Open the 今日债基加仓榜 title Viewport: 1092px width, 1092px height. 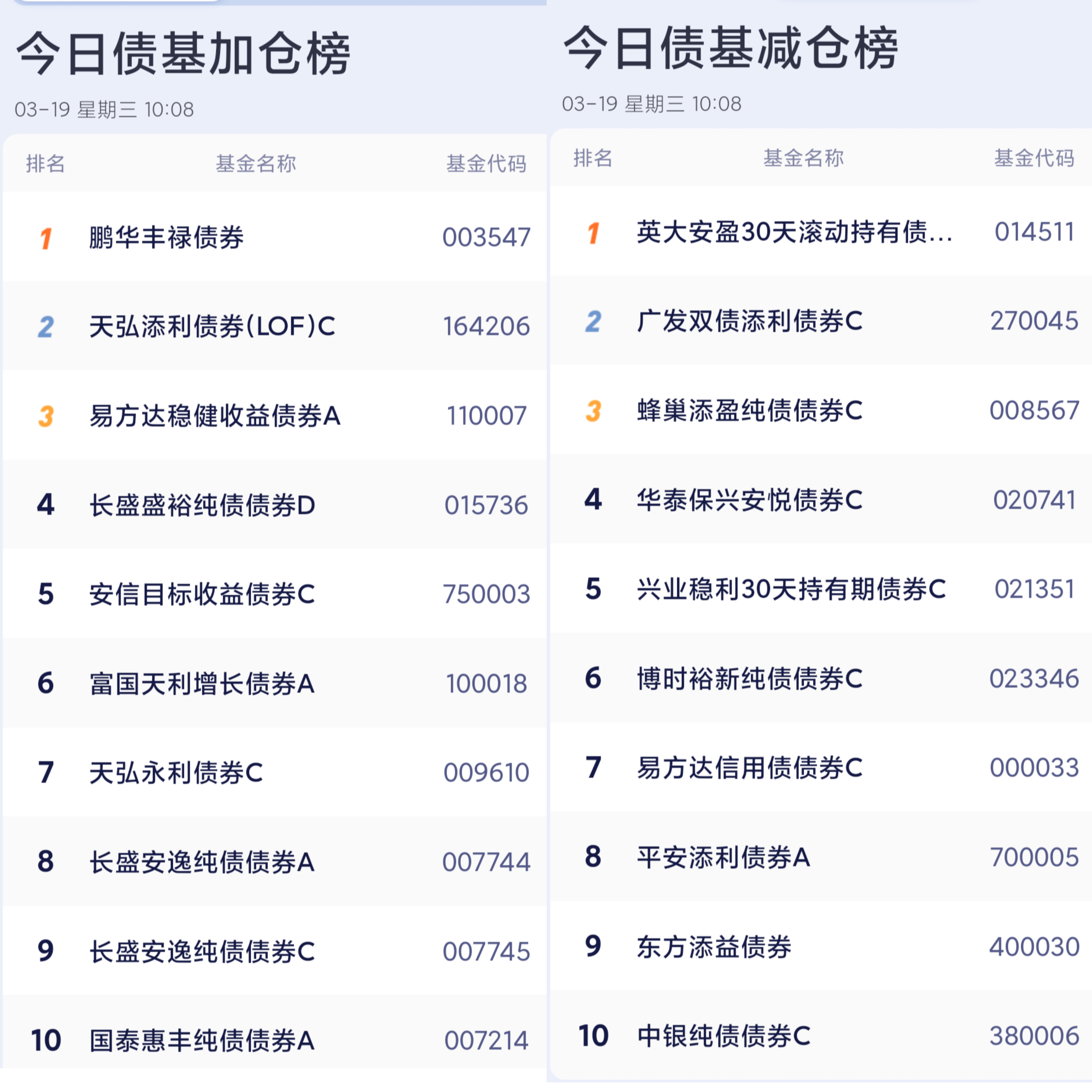pos(183,54)
